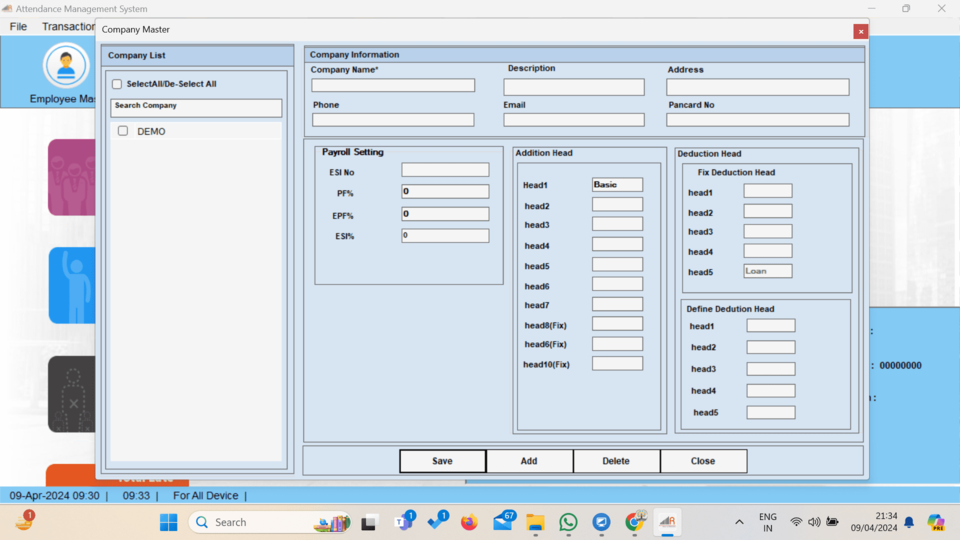Click the Define Dedution head1 field
The width and height of the screenshot is (960, 540).
(x=771, y=326)
